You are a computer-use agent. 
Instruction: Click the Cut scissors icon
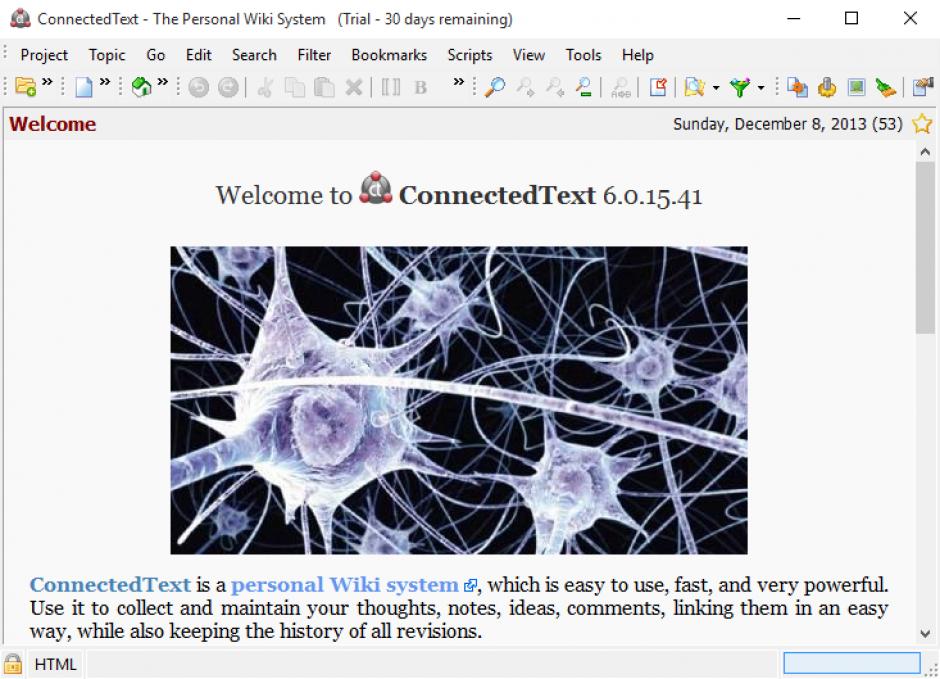pos(265,87)
